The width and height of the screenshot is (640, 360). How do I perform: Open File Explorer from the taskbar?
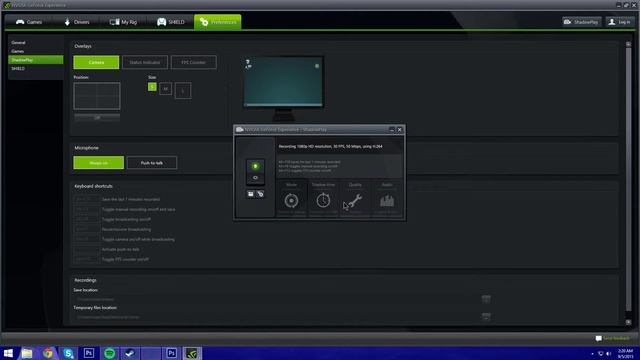(x=27, y=353)
